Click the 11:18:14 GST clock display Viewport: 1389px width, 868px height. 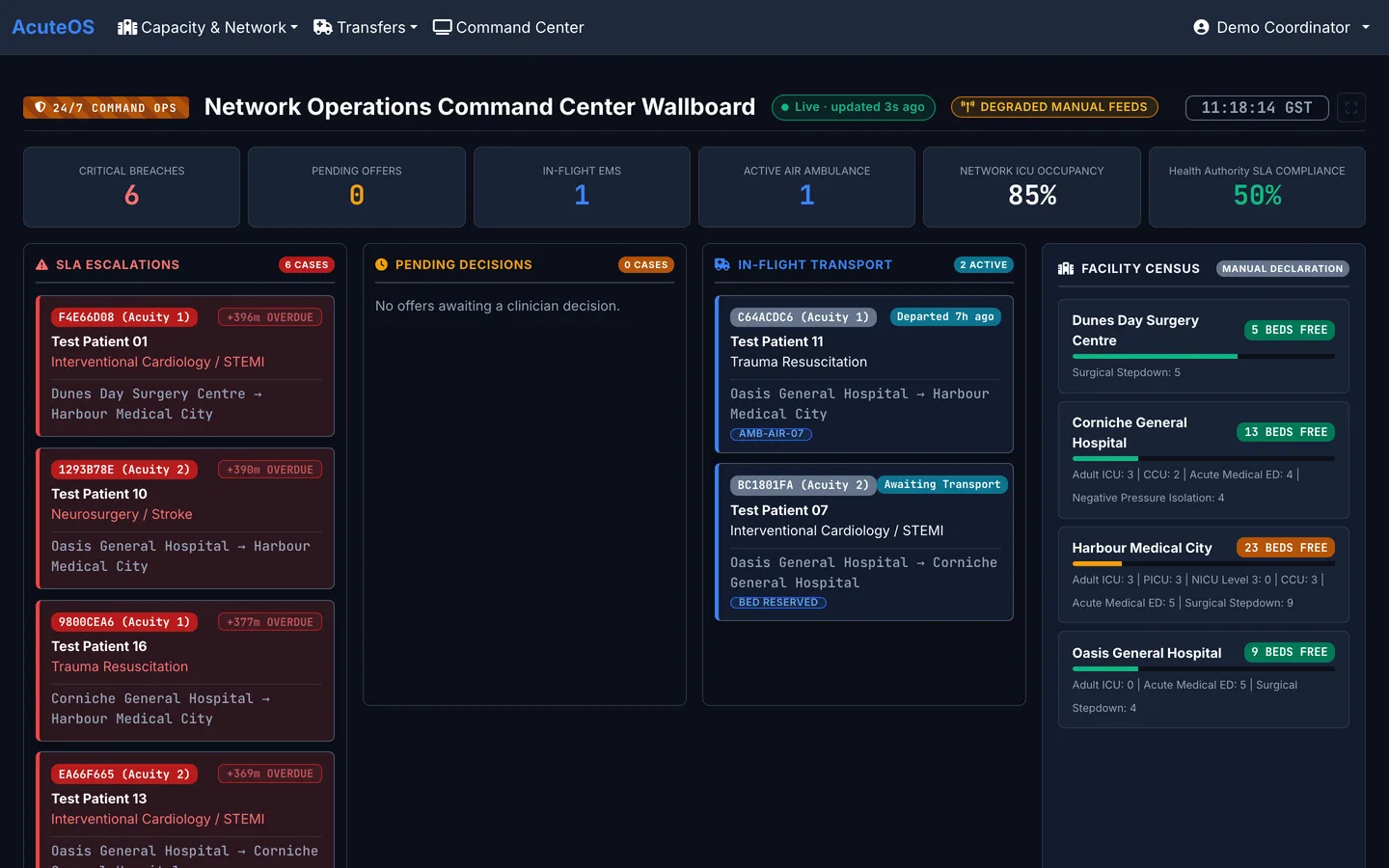1257,108
